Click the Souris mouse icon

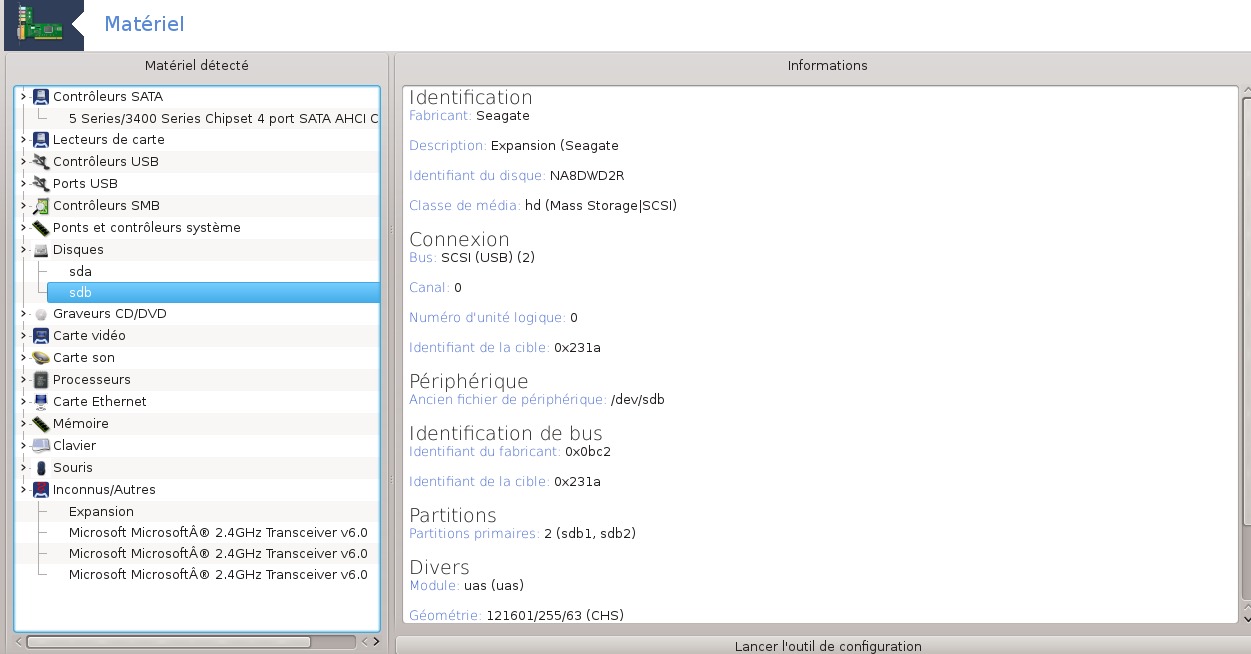tap(41, 468)
